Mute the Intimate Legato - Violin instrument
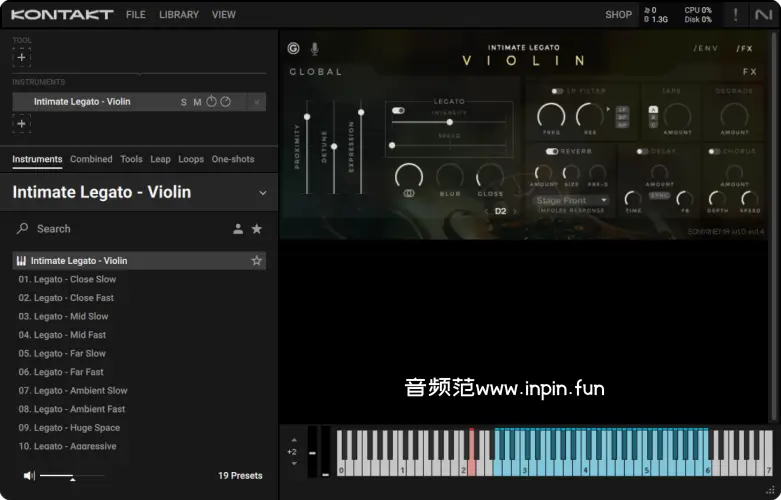The width and height of the screenshot is (781, 500). 197,102
